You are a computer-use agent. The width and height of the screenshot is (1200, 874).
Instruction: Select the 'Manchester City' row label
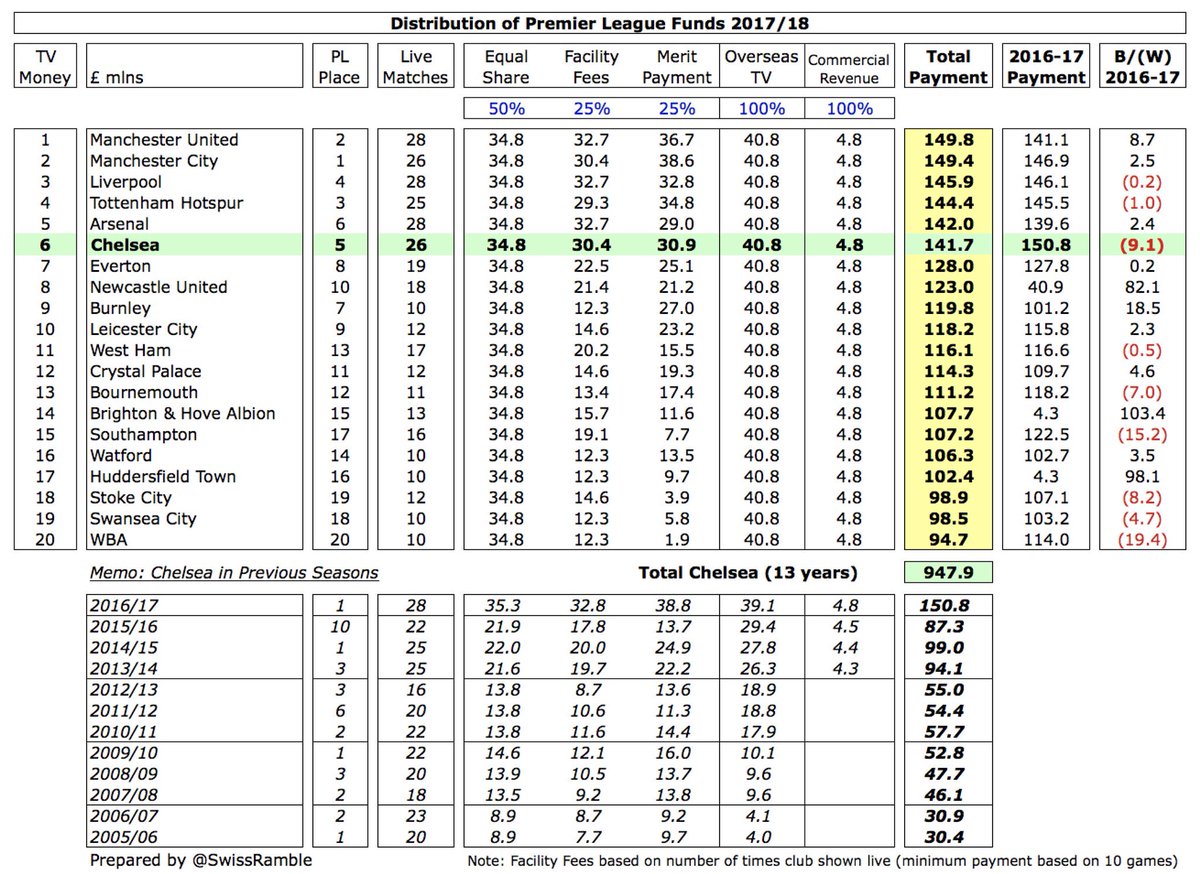(153, 161)
